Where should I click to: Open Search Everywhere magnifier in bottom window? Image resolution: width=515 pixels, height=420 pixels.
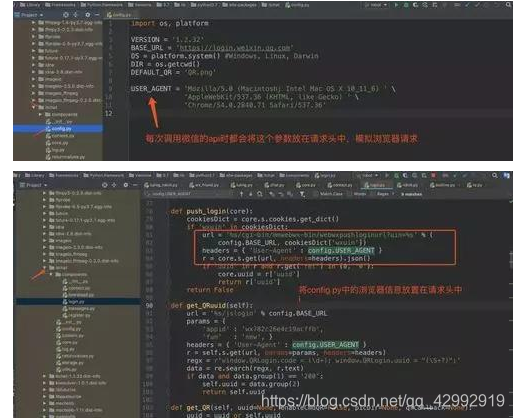click(495, 175)
